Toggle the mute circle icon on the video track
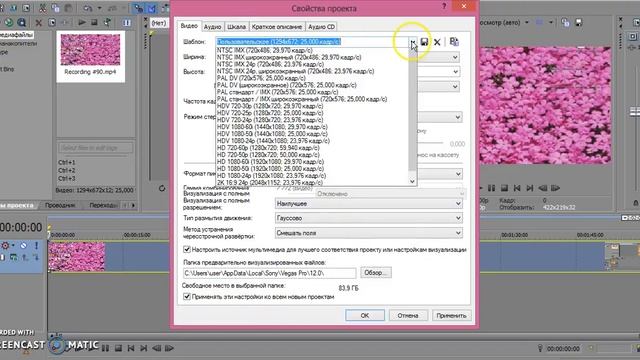The width and height of the screenshot is (640, 360). pyautogui.click(x=24, y=245)
